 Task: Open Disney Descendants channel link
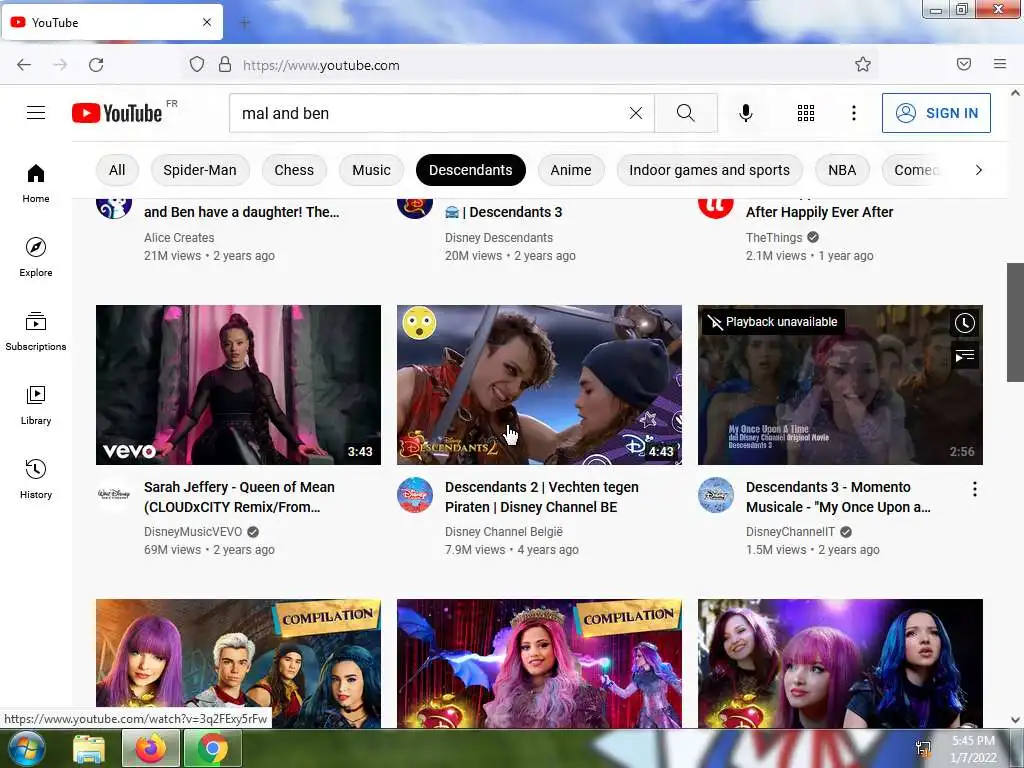(499, 238)
